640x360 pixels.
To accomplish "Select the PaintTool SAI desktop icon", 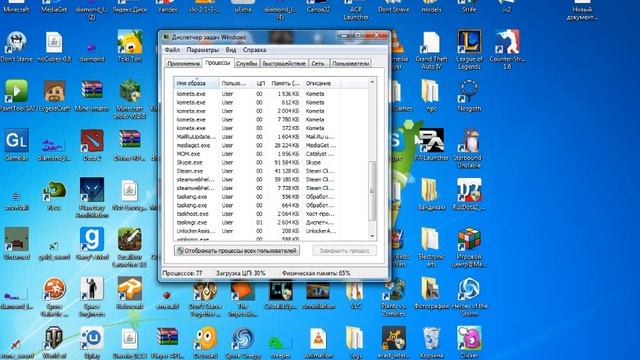I will [x=16, y=96].
